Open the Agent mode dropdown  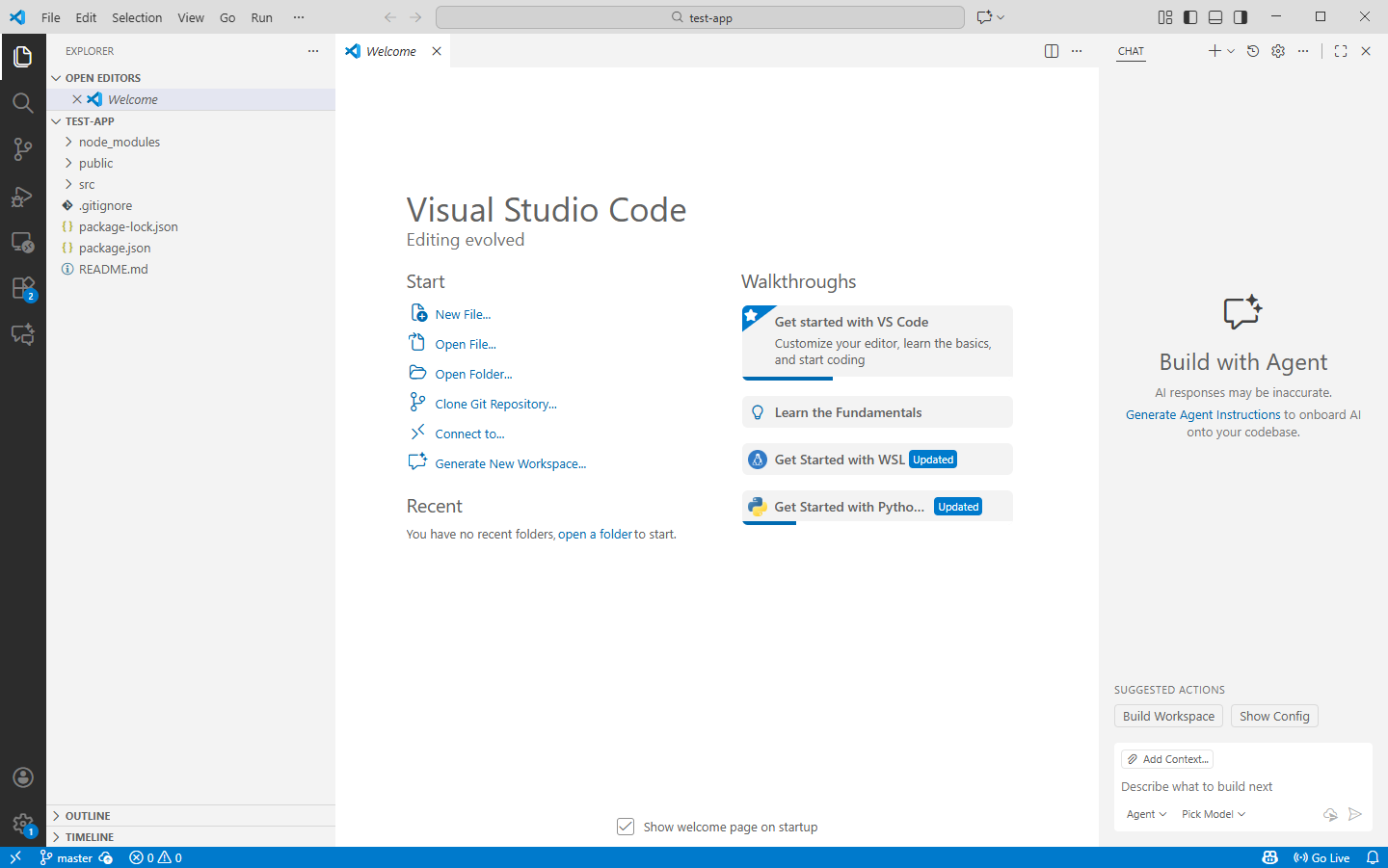[x=1146, y=814]
